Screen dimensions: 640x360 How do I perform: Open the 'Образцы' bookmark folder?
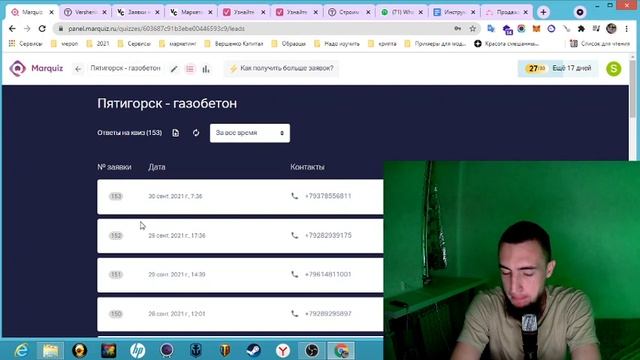289,44
